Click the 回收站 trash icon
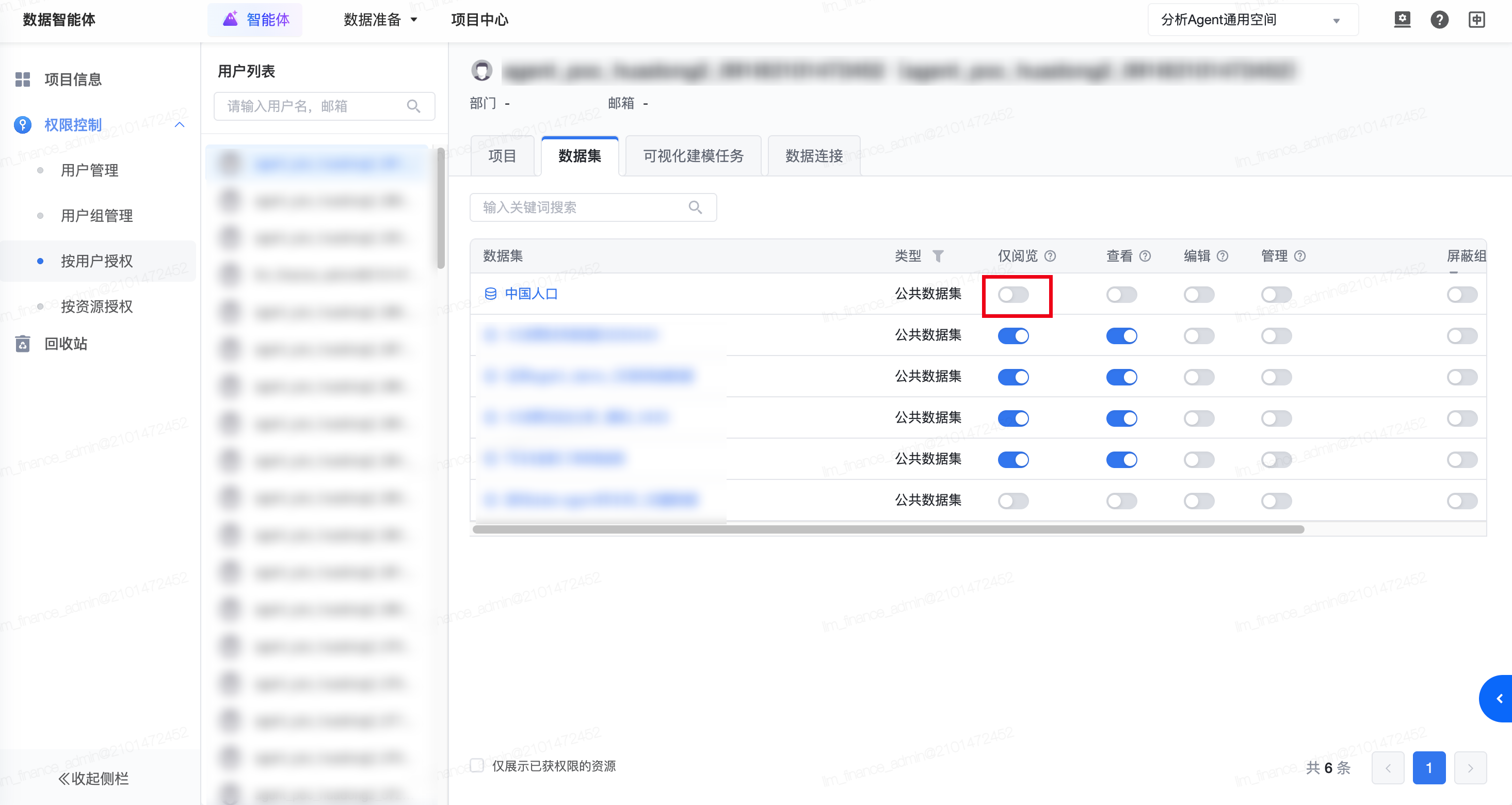The height and width of the screenshot is (805, 1512). (x=22, y=343)
